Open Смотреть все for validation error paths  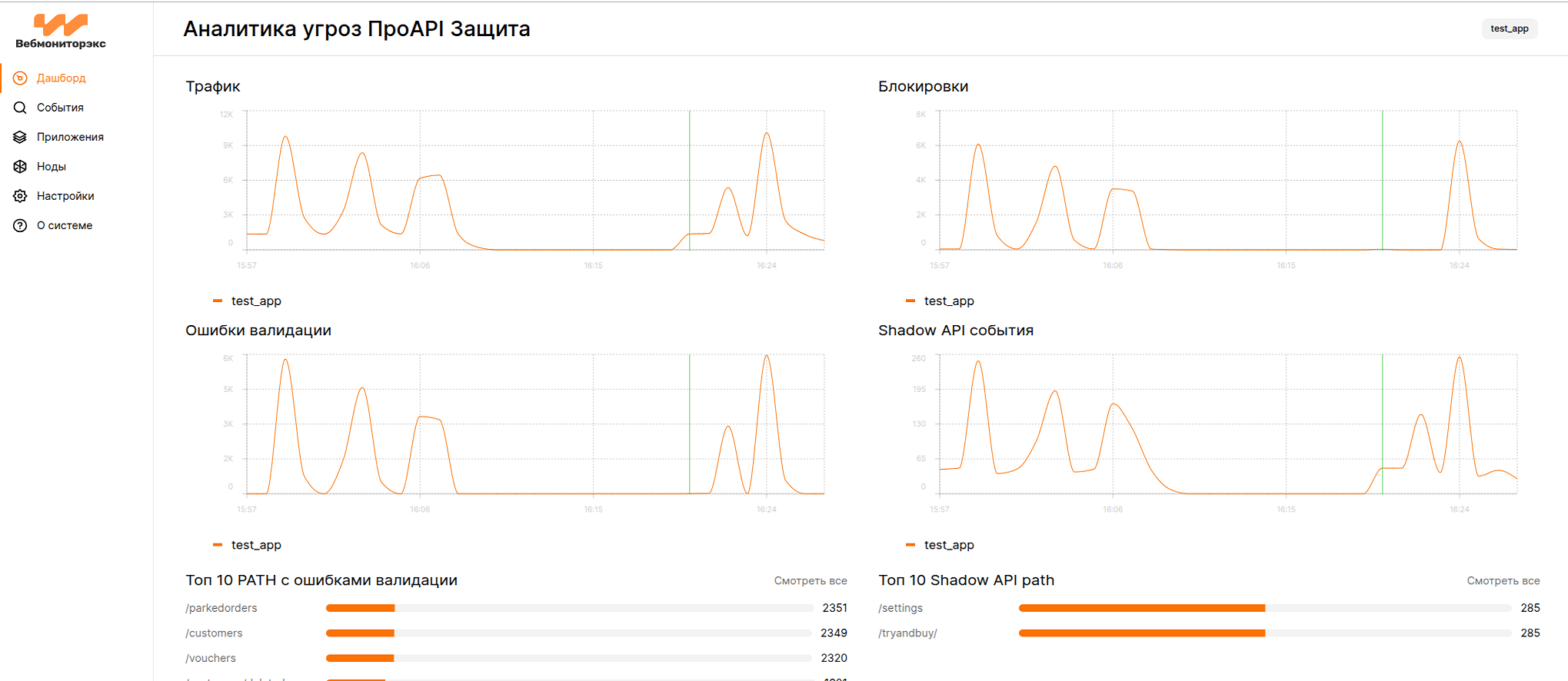coord(810,581)
